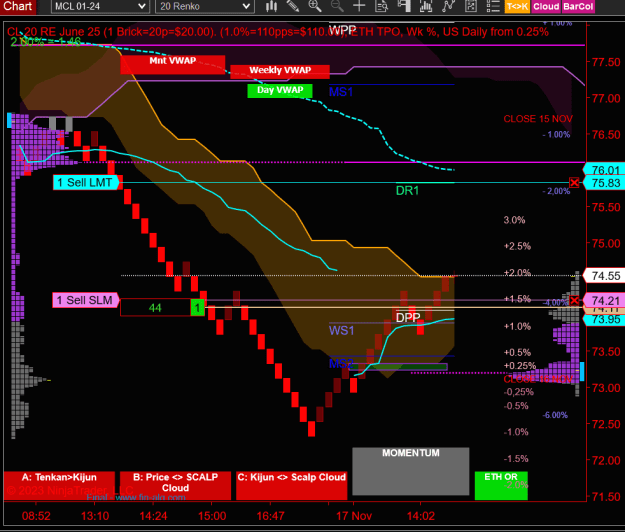Cancel the sell limit order at 75.83
This screenshot has height=532, width=625.
[x=574, y=183]
